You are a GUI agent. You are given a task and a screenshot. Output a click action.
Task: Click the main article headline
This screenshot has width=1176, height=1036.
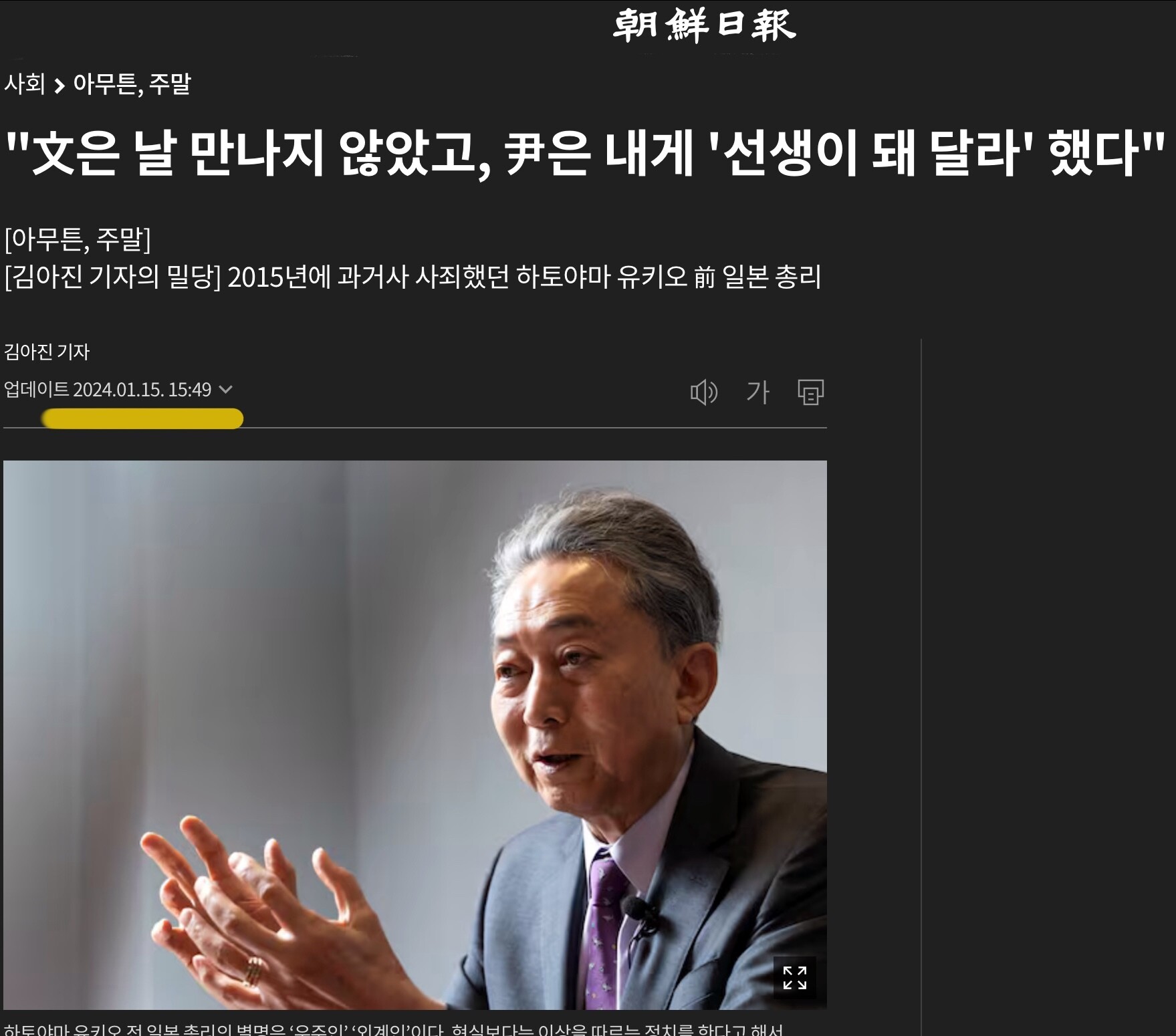pos(586,152)
